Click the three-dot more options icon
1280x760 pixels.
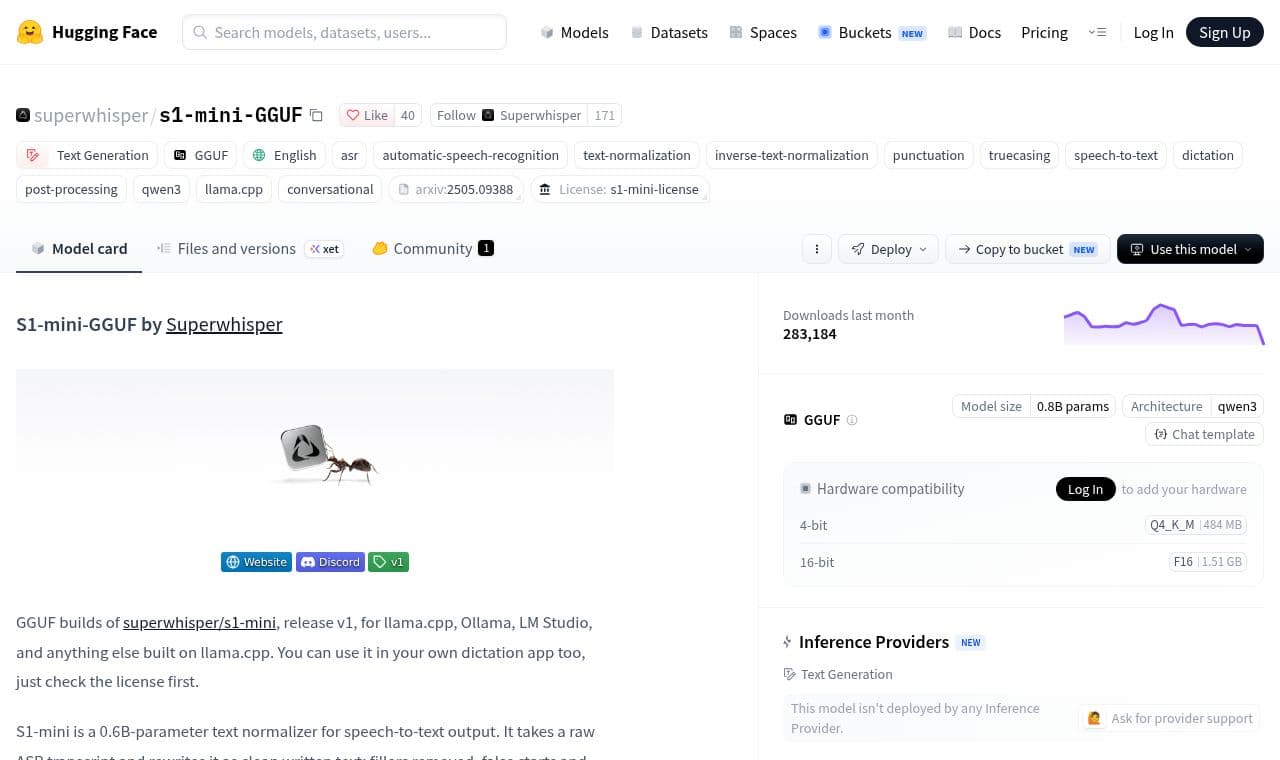(x=817, y=249)
